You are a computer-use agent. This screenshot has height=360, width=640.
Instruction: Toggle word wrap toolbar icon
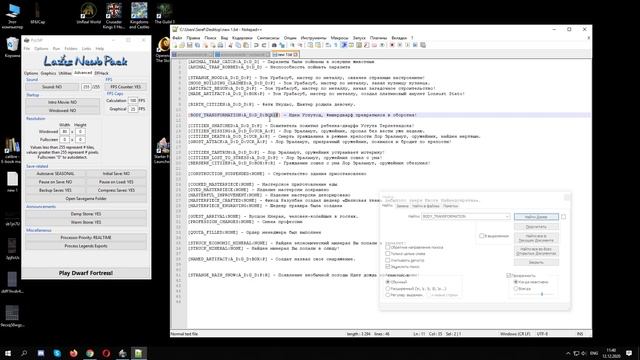click(328, 45)
